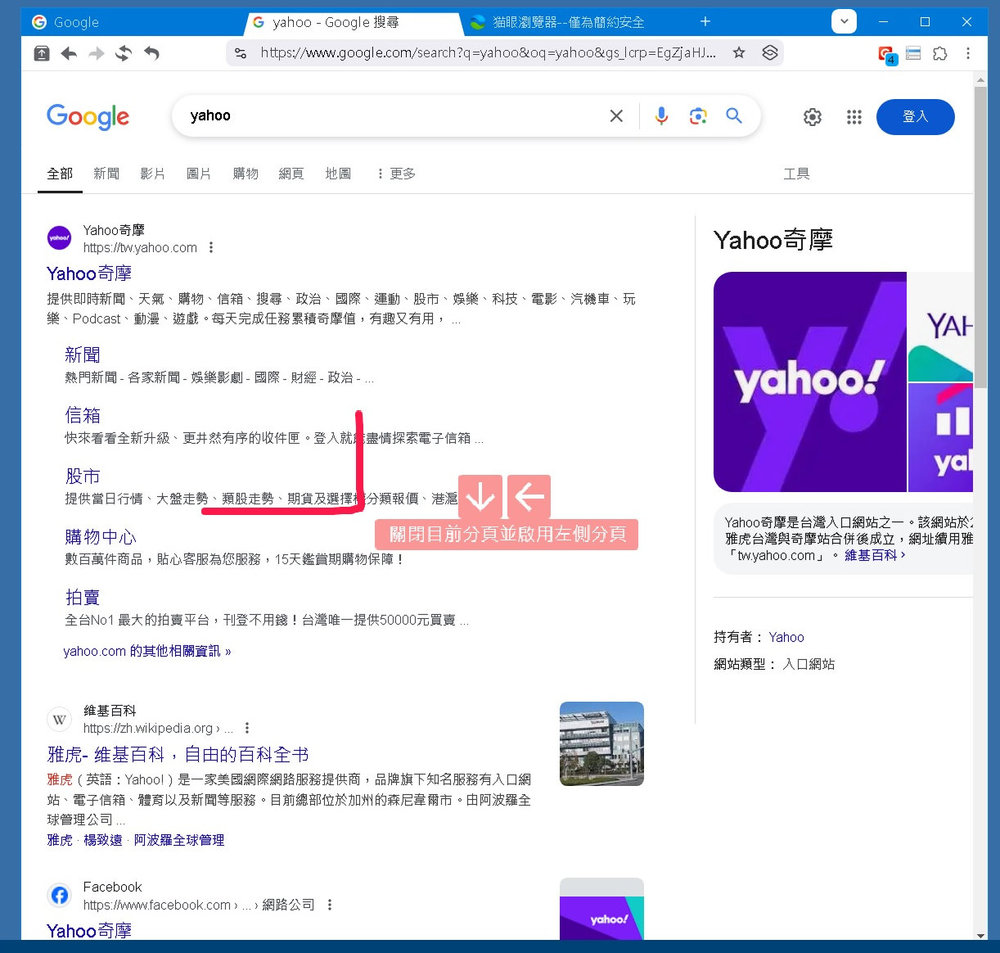
Task: Open Google apps grid
Action: [x=854, y=117]
